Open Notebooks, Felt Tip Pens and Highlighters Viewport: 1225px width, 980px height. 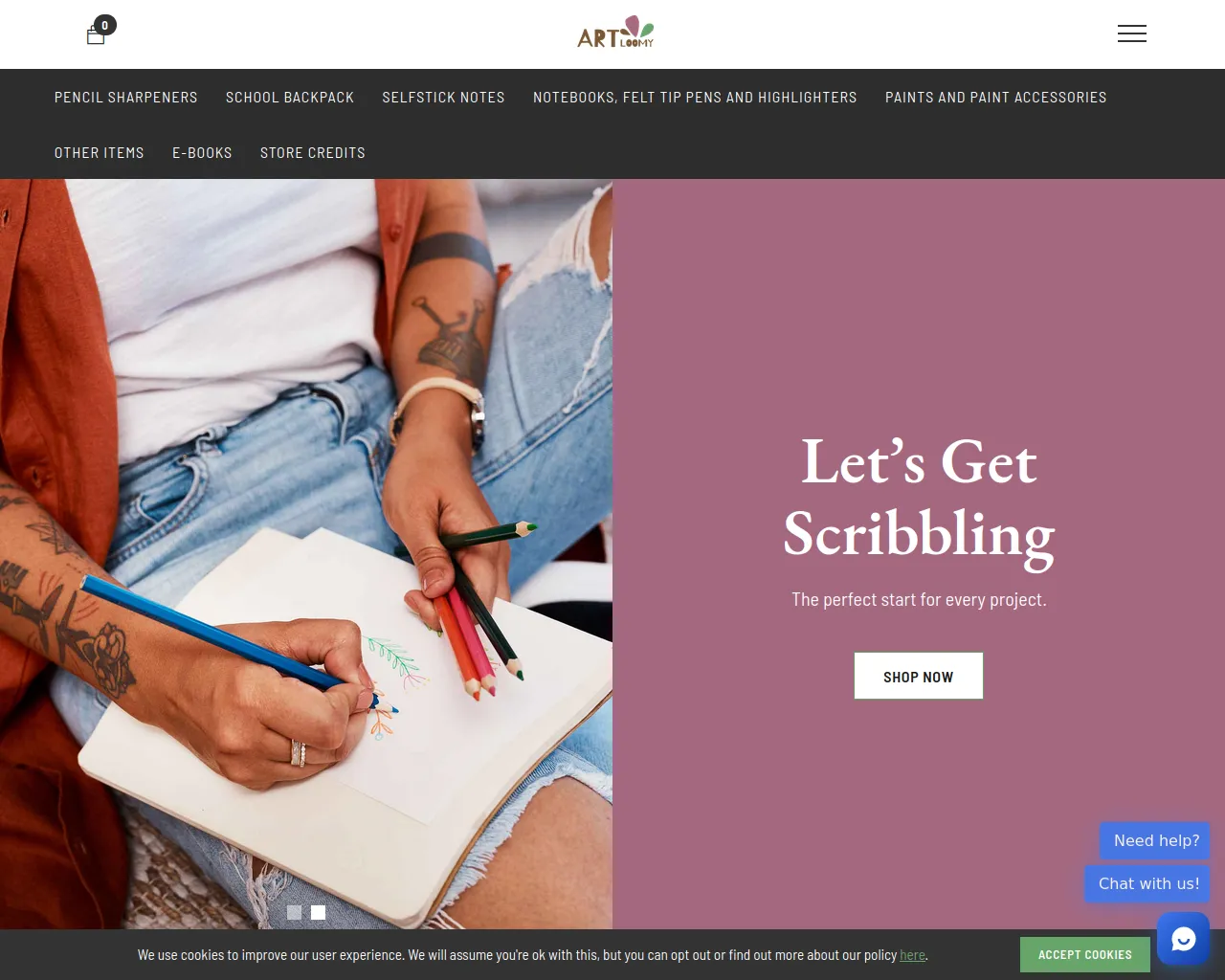tap(695, 98)
